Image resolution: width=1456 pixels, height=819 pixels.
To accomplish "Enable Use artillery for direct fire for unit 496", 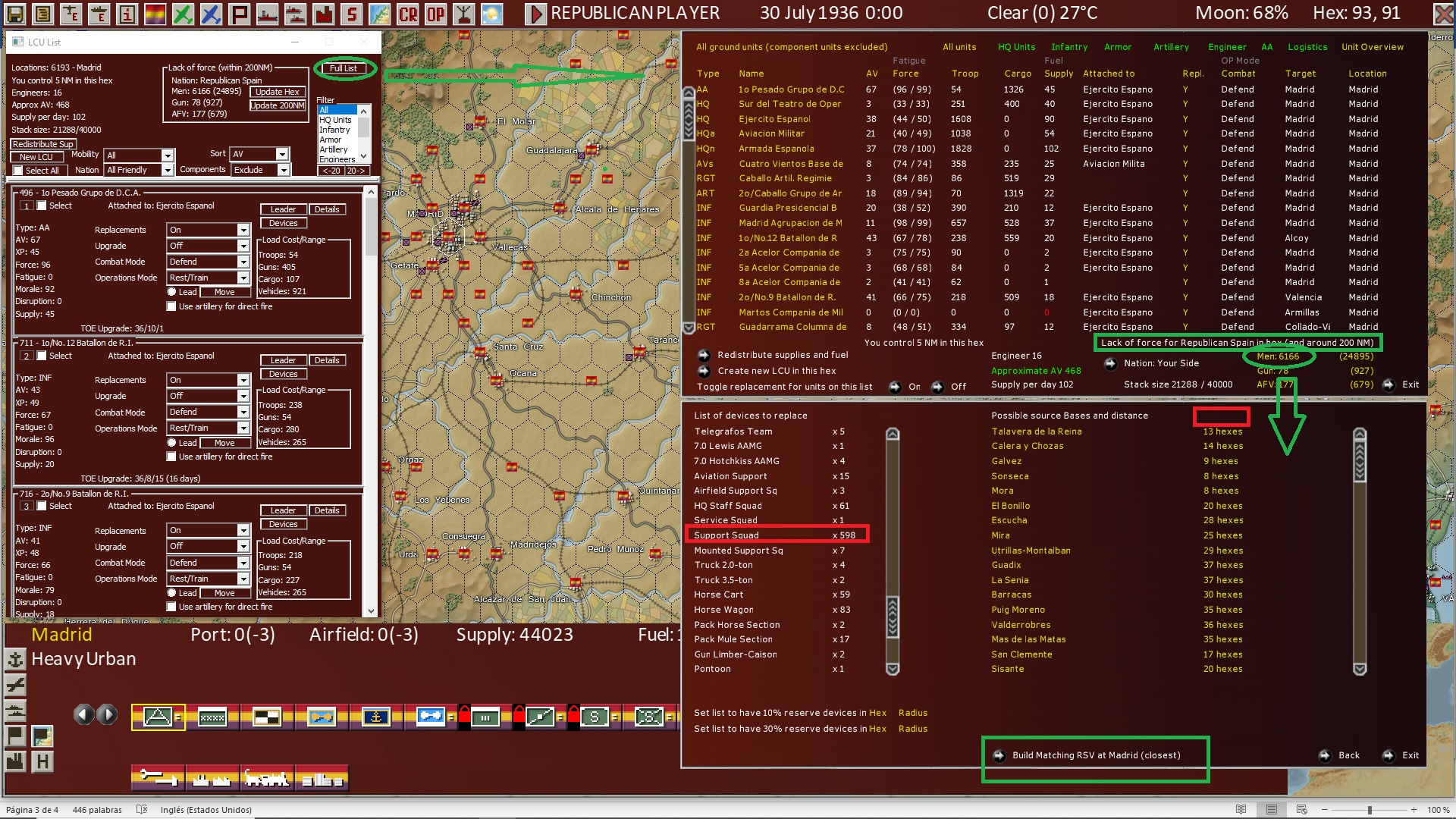I will [173, 306].
